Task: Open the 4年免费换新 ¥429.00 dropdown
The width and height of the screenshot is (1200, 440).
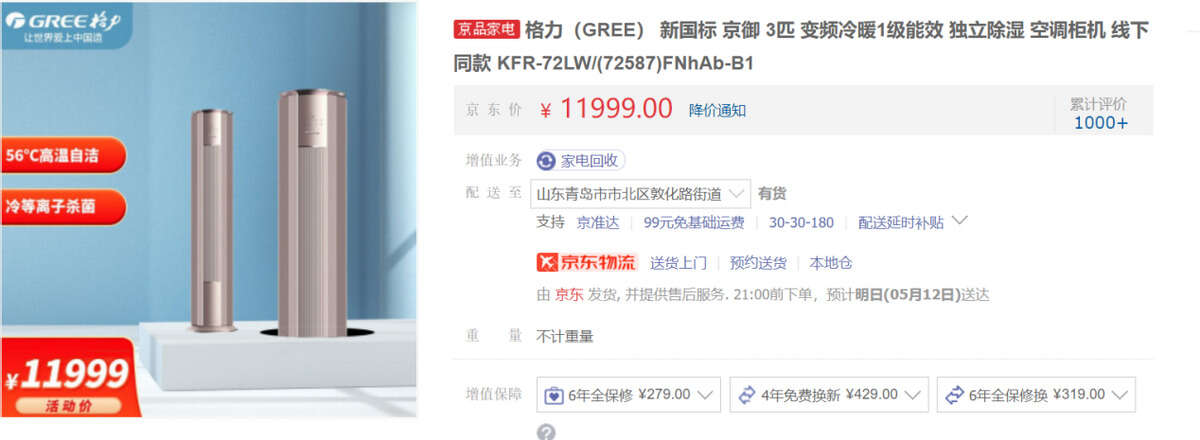Action: point(829,394)
